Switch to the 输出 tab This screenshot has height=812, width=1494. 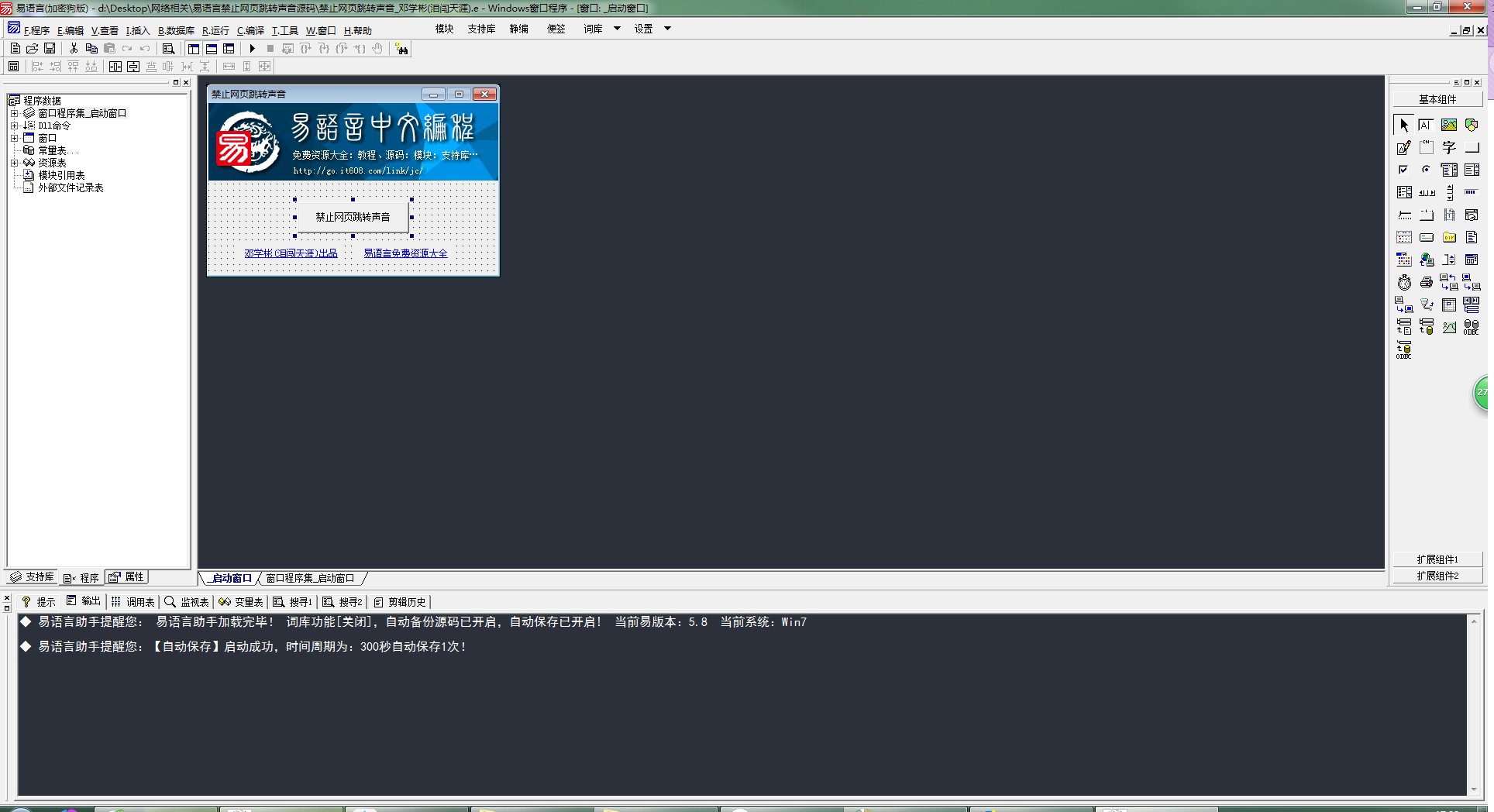pos(84,601)
